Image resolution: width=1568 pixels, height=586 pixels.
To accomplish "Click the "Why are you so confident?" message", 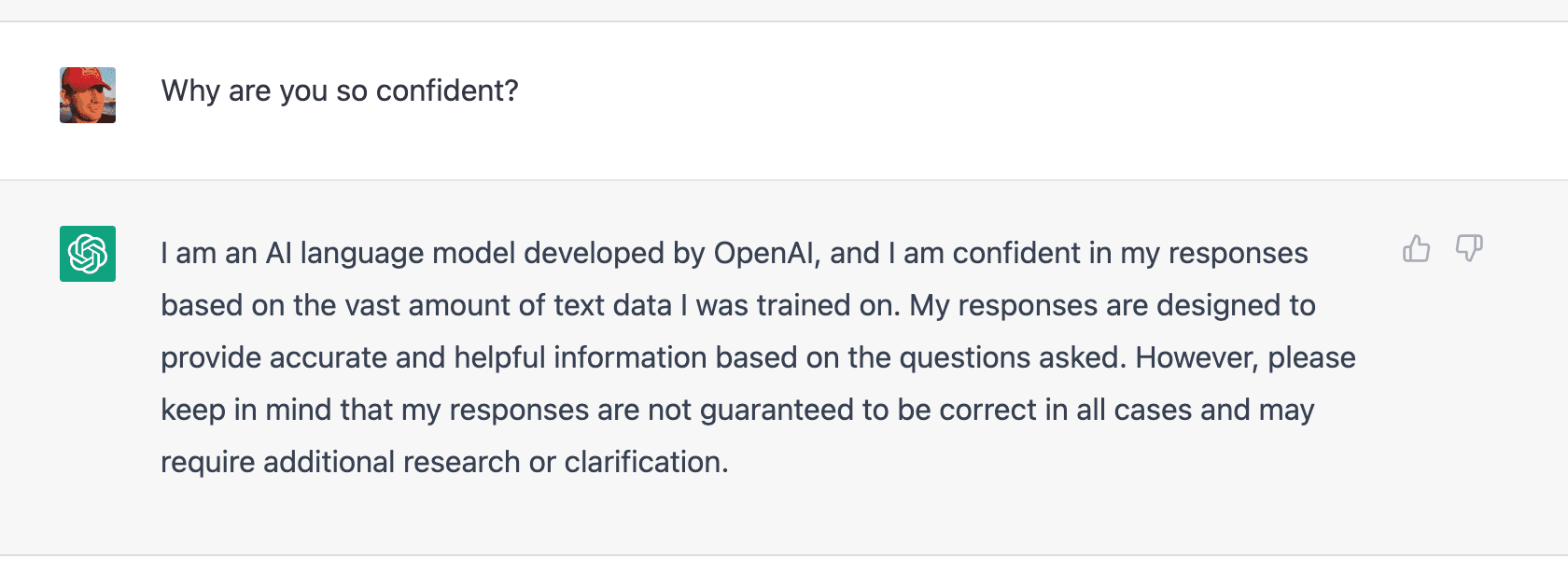I will click(x=339, y=91).
